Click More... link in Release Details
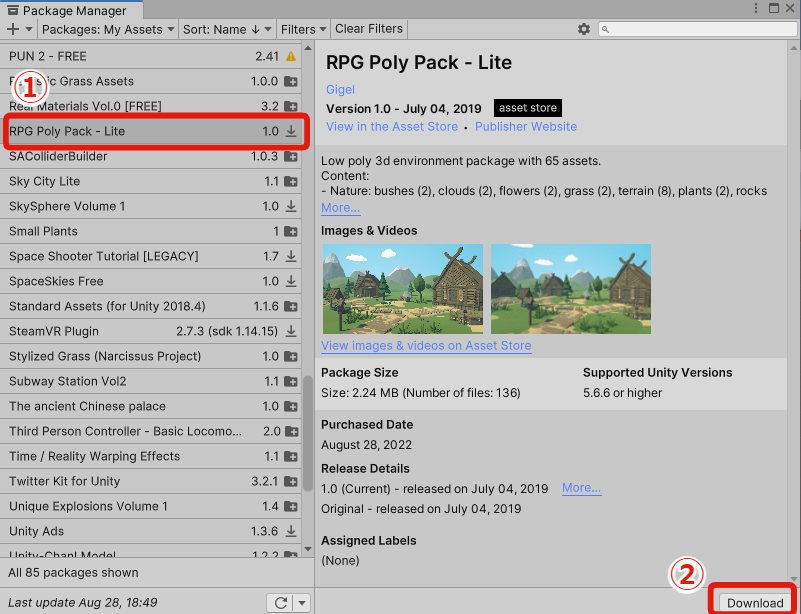Screen dimensions: 801x614 tap(581, 488)
